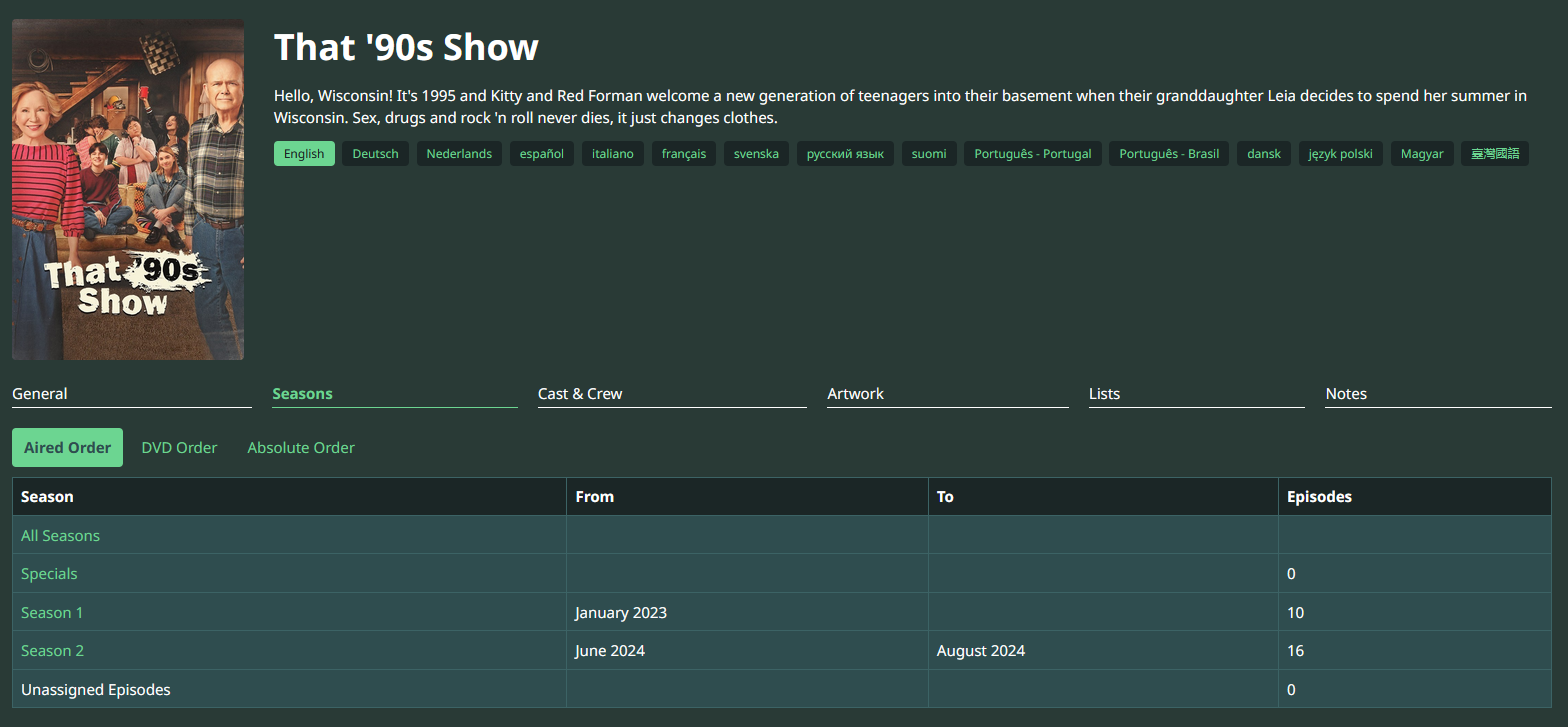Pick the suomi language tag
The height and width of the screenshot is (727, 1568).
pos(929,154)
